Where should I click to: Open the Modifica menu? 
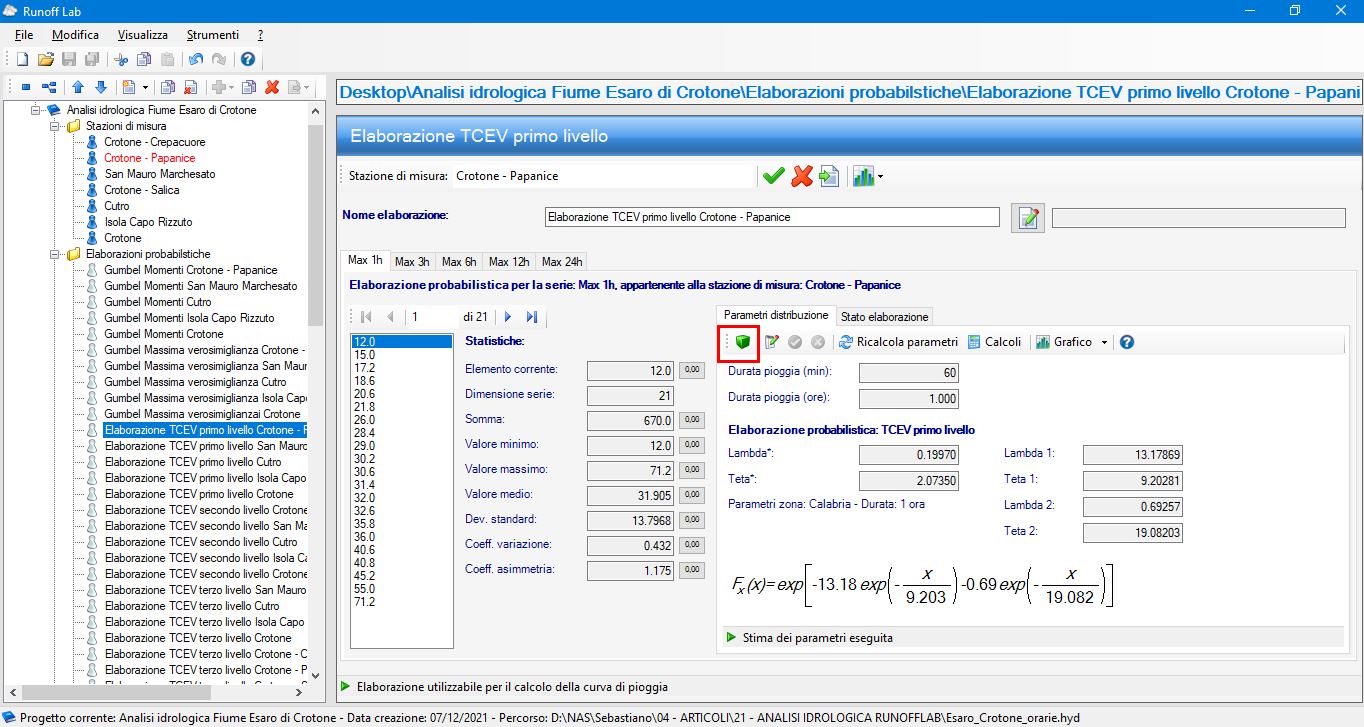click(x=75, y=34)
